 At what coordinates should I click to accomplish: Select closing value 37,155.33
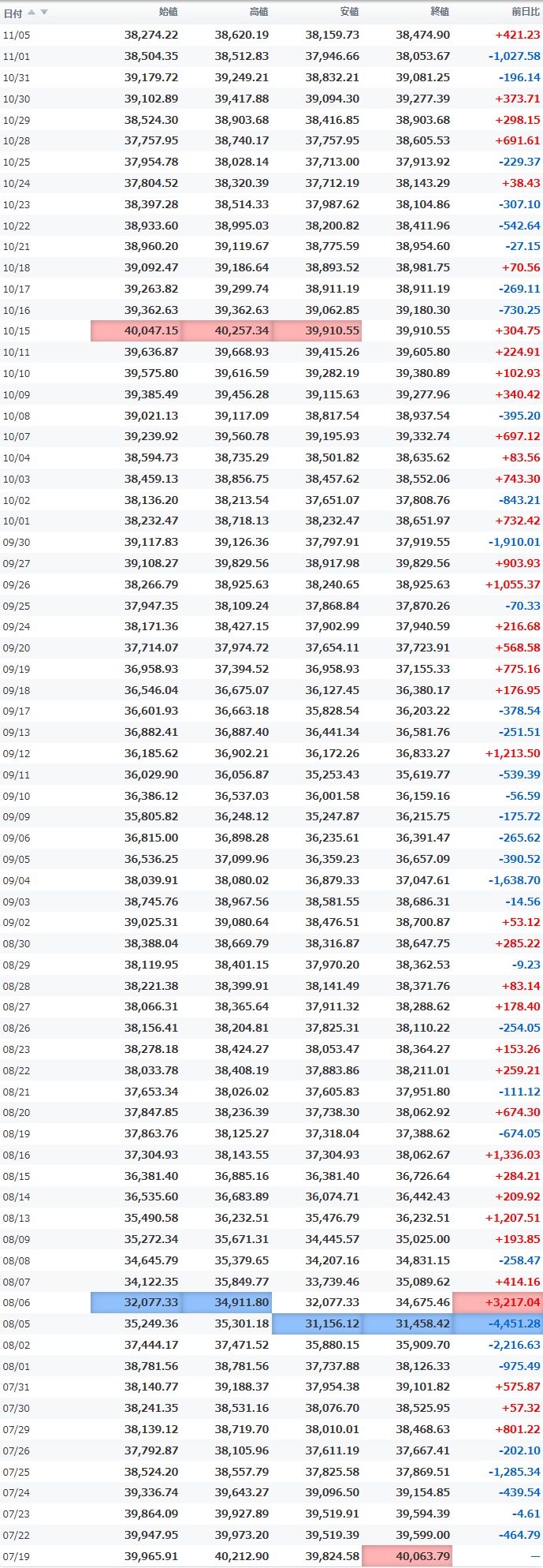423,668
